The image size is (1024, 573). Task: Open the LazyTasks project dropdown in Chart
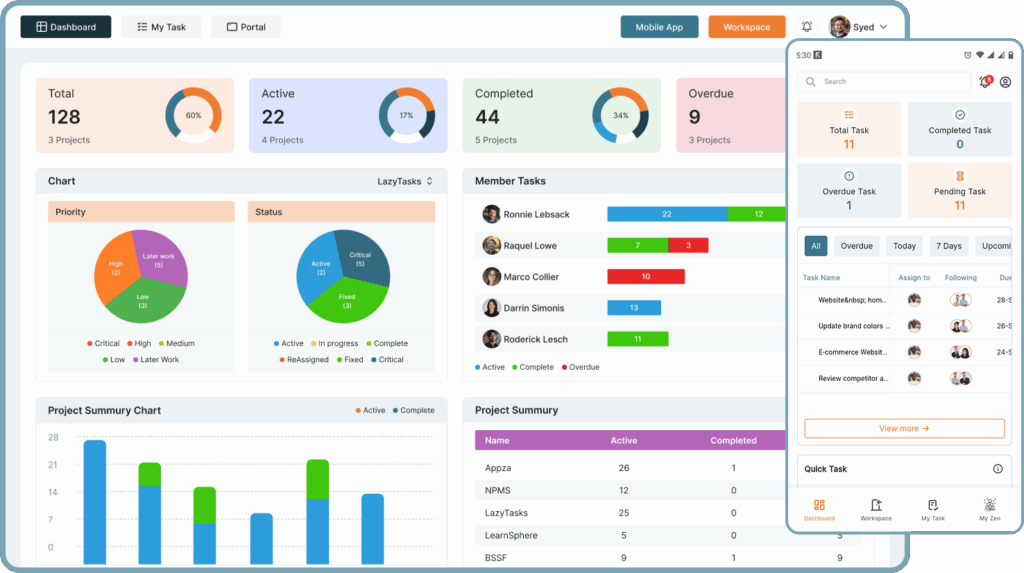pyautogui.click(x=405, y=181)
